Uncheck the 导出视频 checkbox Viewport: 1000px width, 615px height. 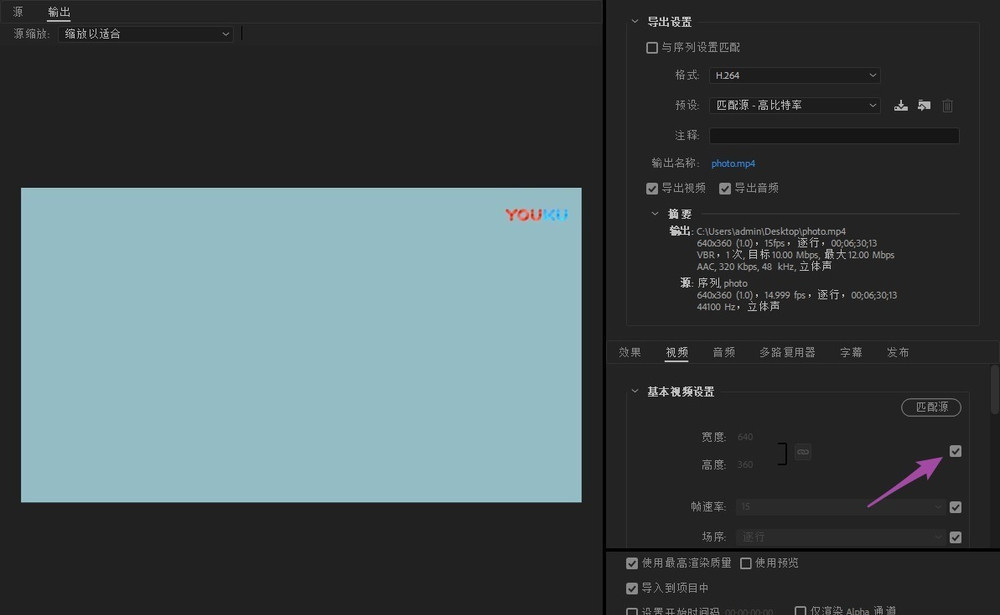(x=652, y=188)
